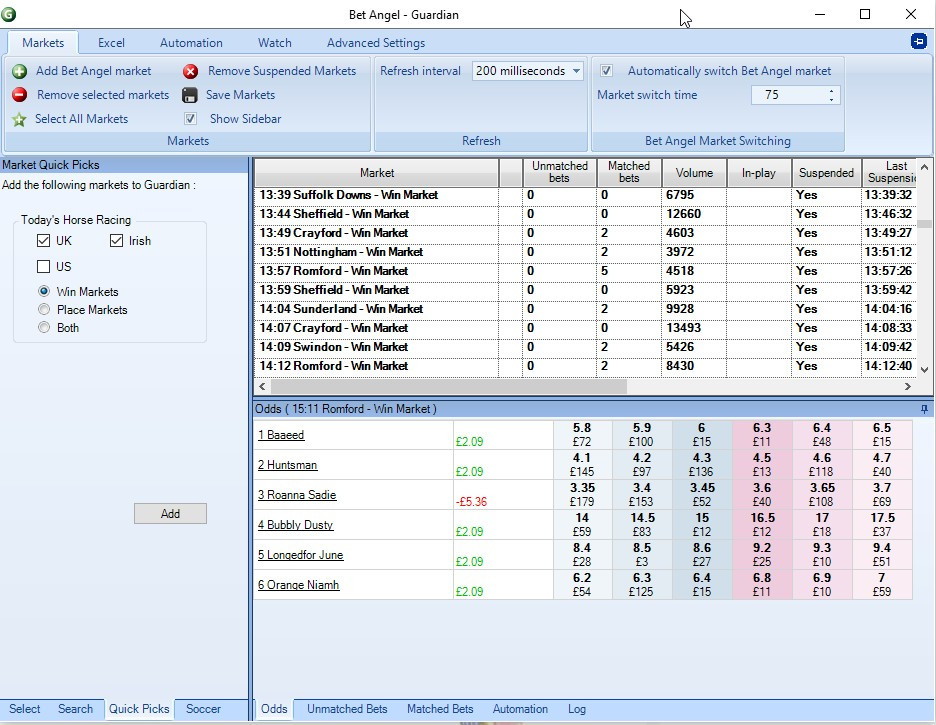The image size is (936, 725).
Task: Open the Excel ribbon tab
Action: 111,43
